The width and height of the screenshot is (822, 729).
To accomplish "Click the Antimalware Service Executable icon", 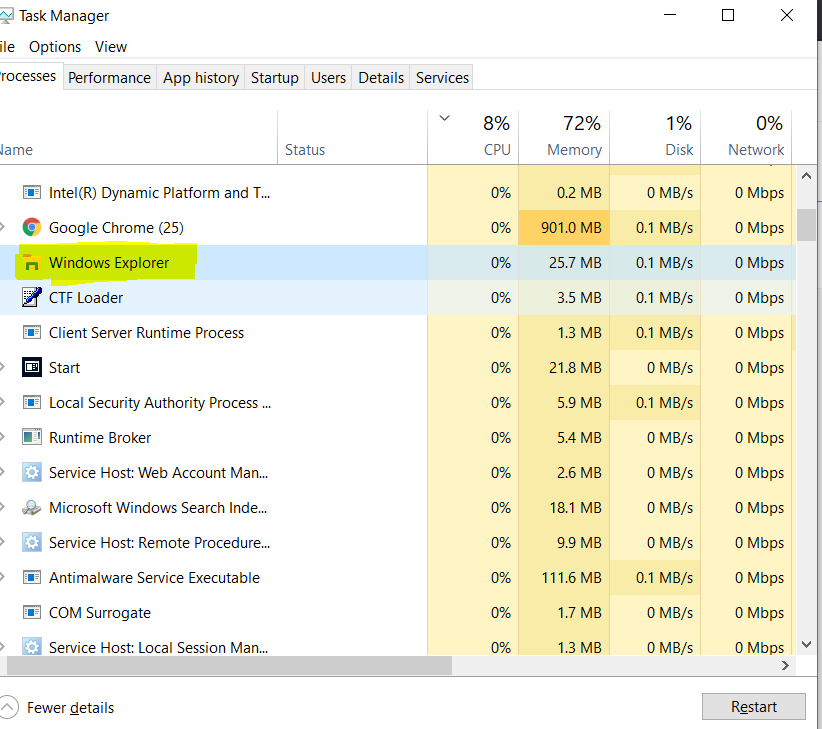I will point(31,578).
